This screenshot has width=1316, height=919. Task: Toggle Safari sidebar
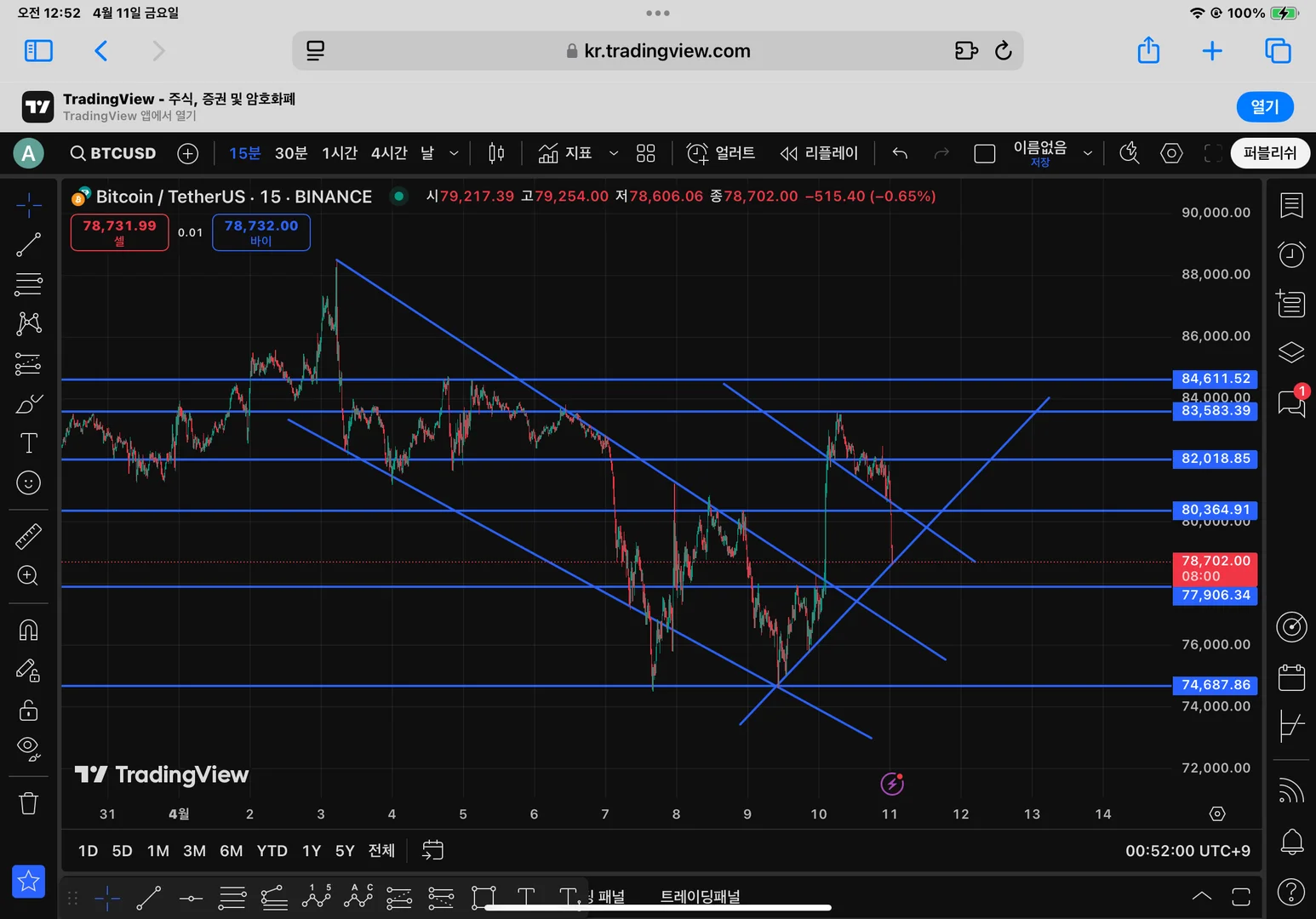(x=38, y=51)
